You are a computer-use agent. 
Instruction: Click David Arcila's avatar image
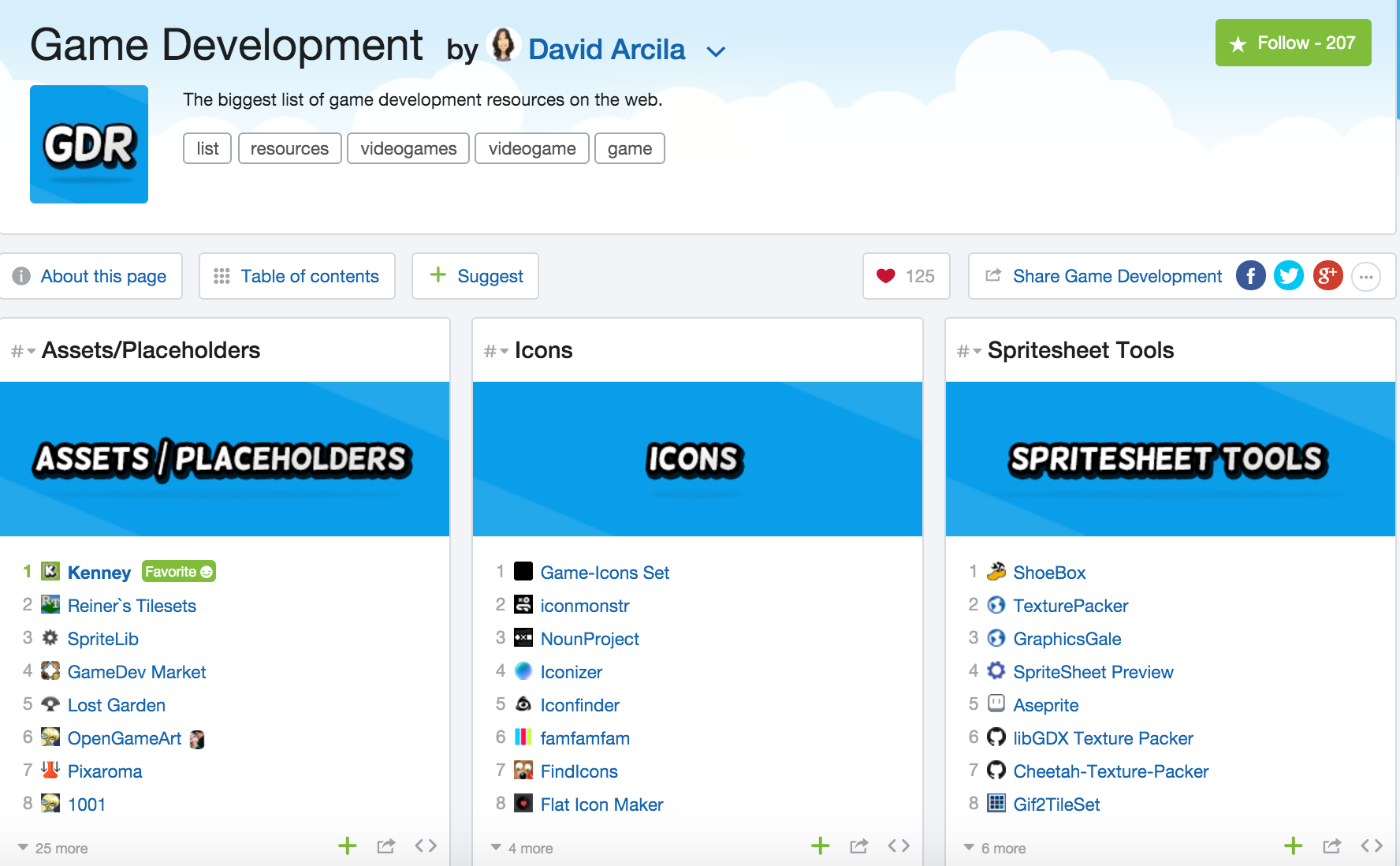(503, 45)
